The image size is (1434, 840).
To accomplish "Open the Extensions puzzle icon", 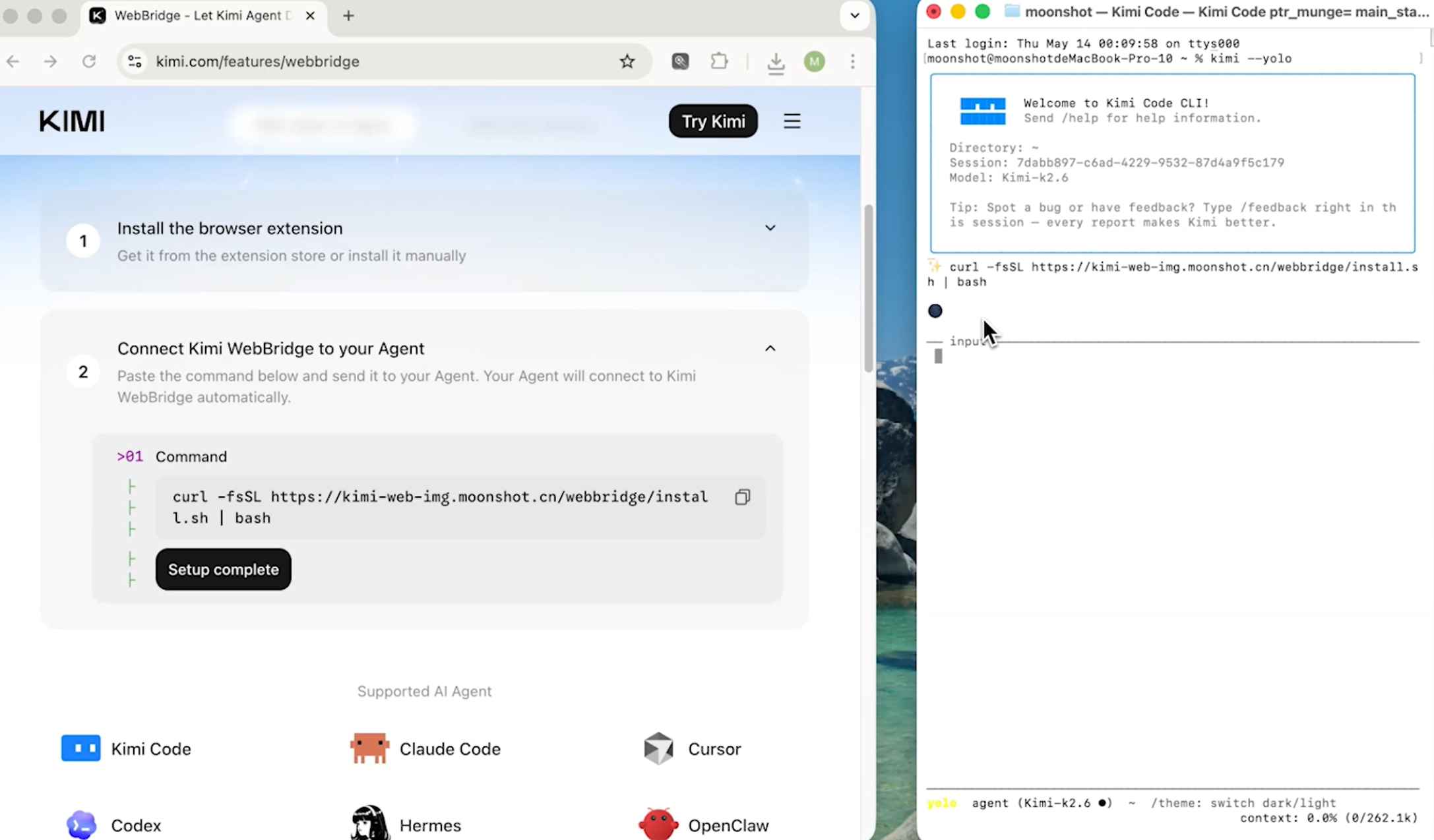I will pos(719,61).
